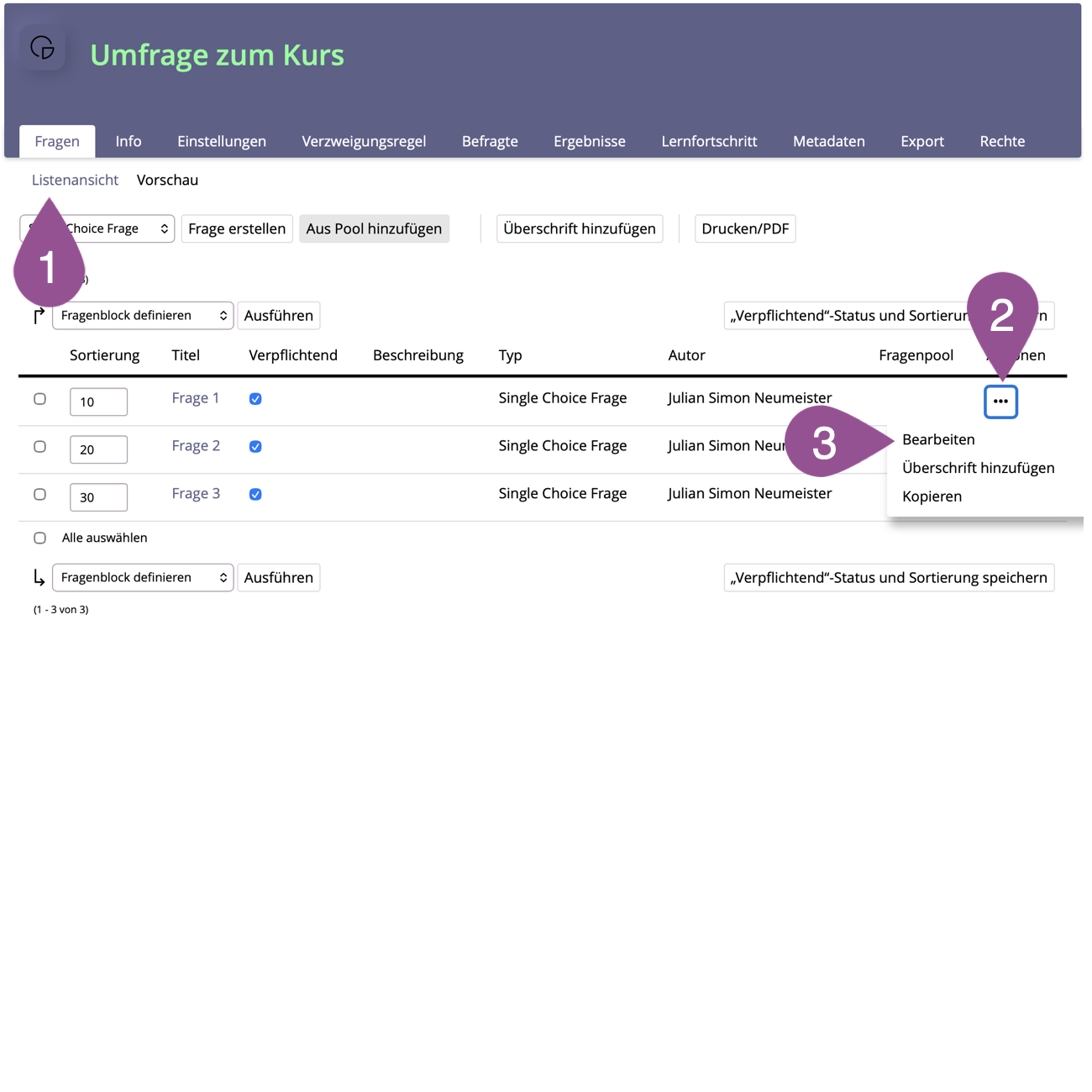The image size is (1092, 1092).
Task: Open the Ergebnisse tab
Action: (589, 141)
